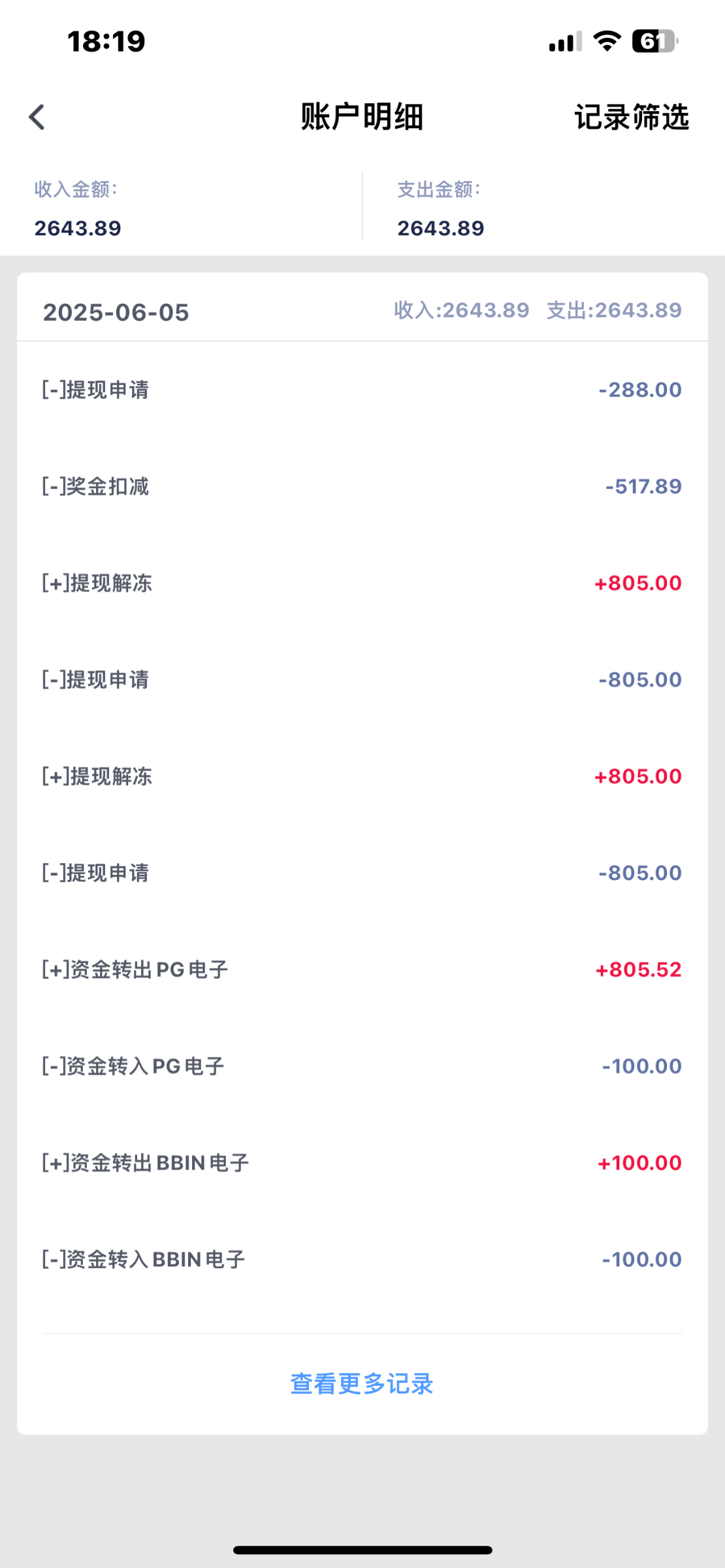
Task: Select the 资金转出 PG 电子 +805.52 entry
Action: (362, 970)
